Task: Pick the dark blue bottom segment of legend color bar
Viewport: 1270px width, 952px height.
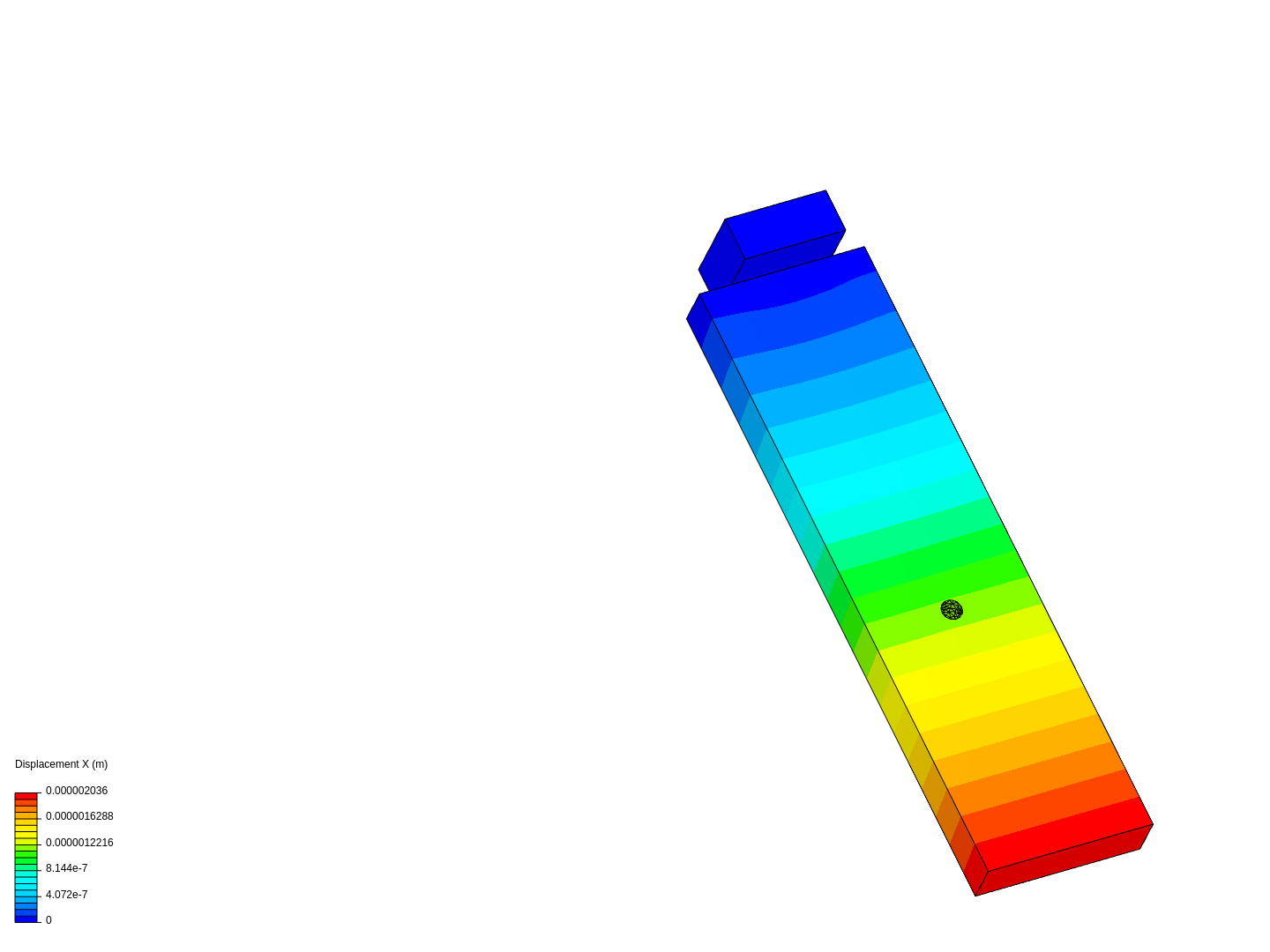Action: coord(26,919)
